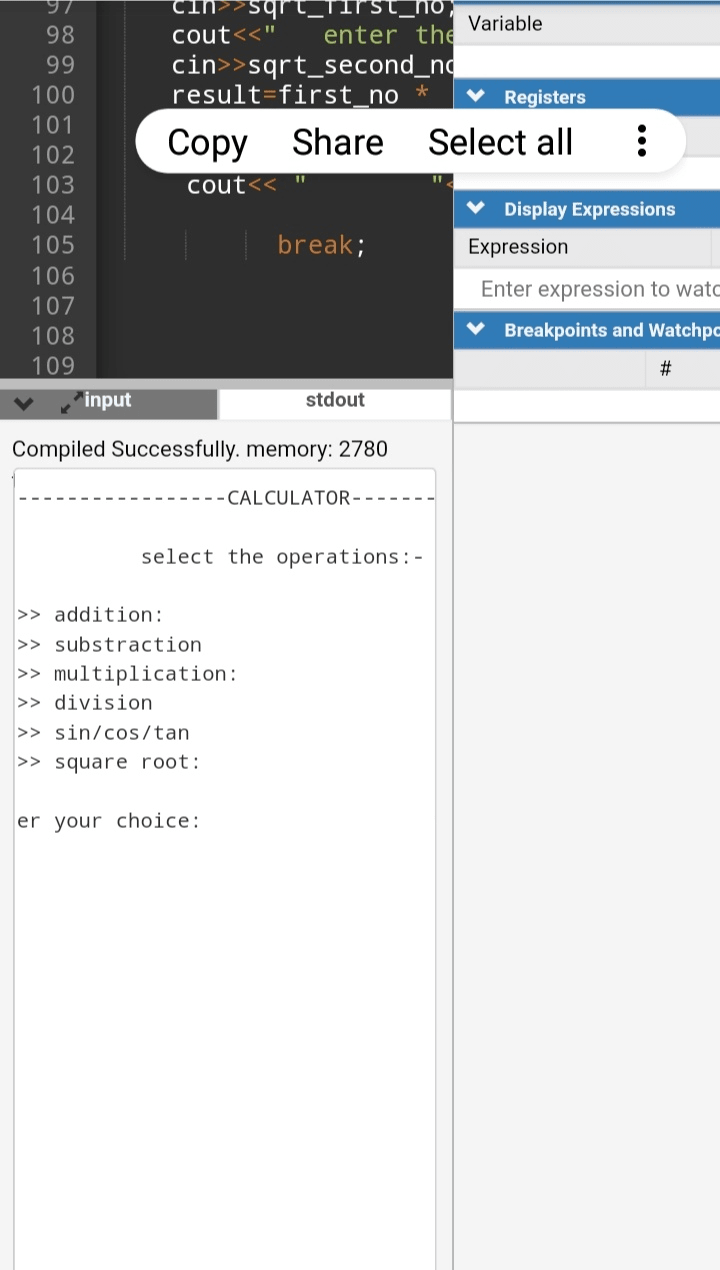Click the Compiled Successfully message

[x=200, y=449]
